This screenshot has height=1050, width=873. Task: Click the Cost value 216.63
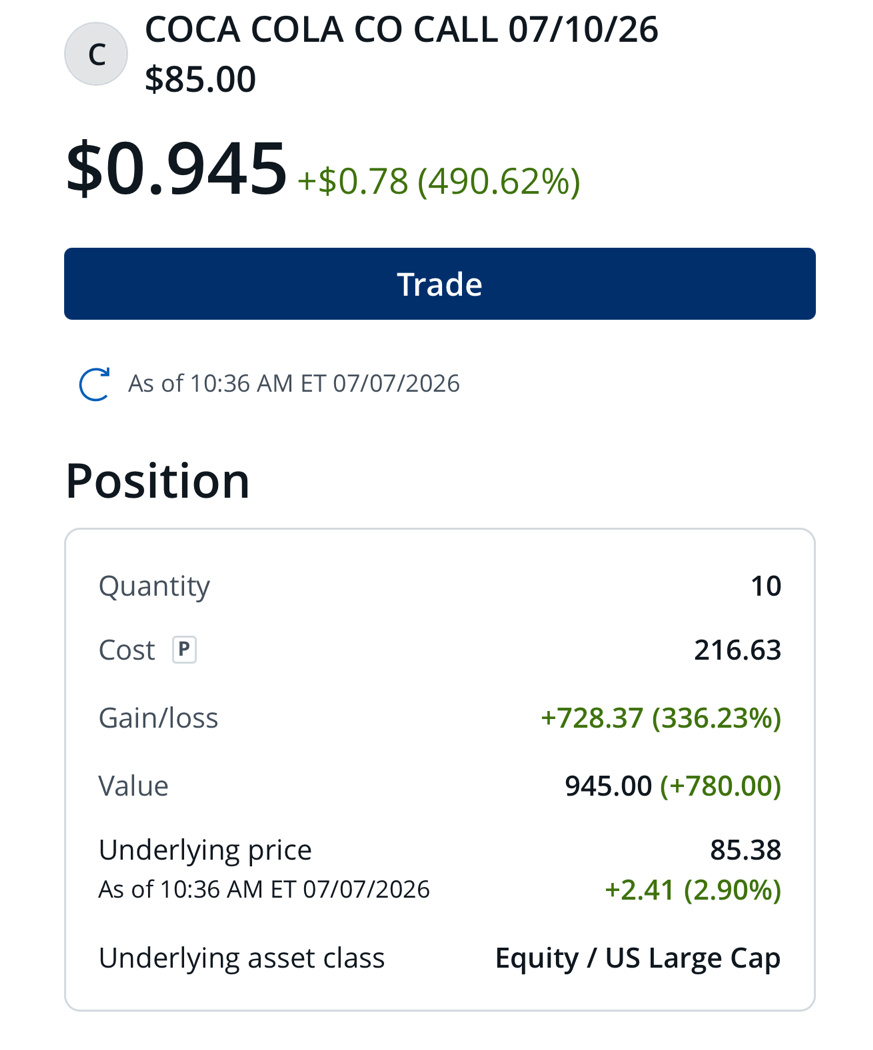738,650
